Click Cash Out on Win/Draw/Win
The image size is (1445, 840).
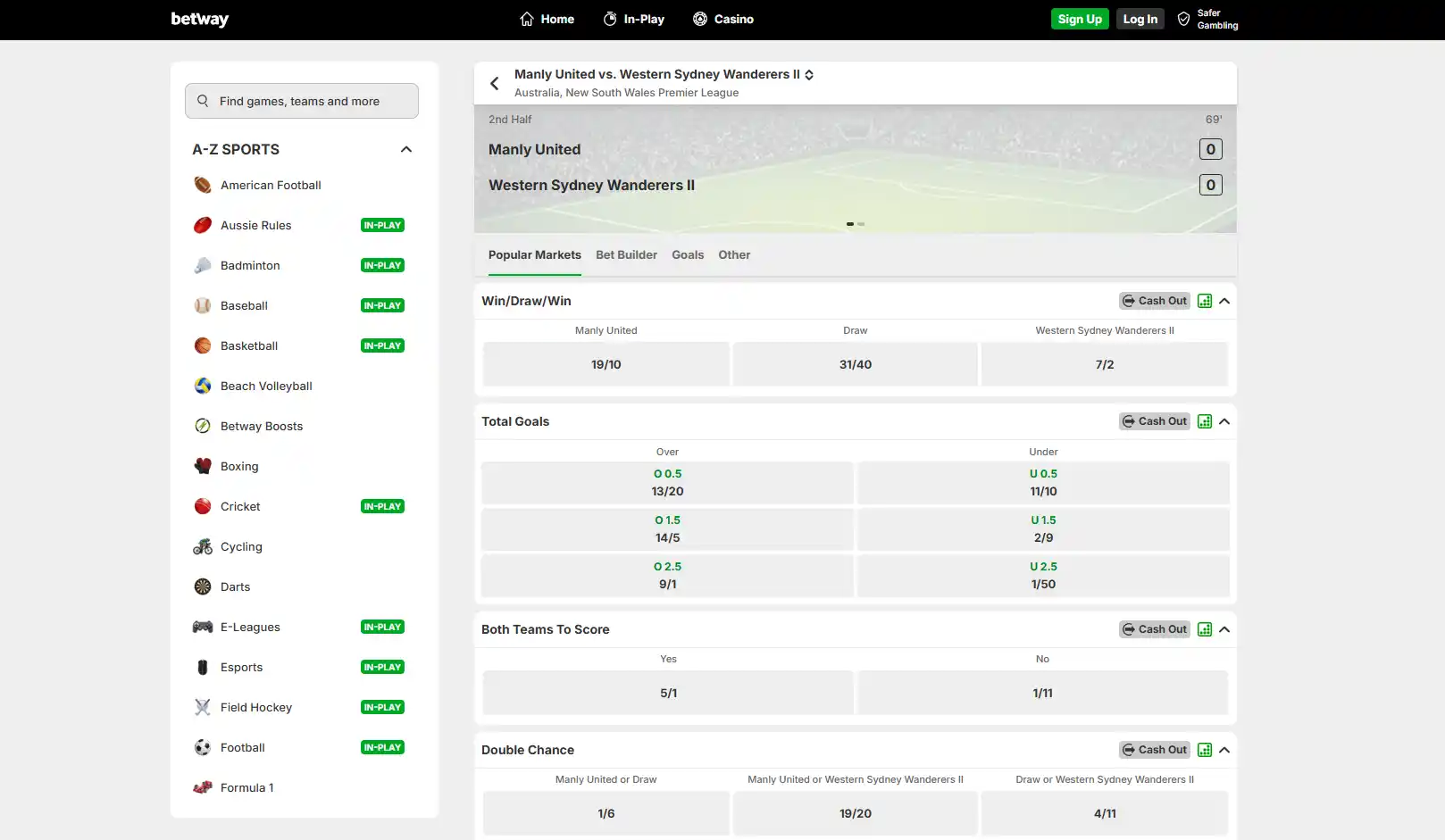click(1155, 301)
